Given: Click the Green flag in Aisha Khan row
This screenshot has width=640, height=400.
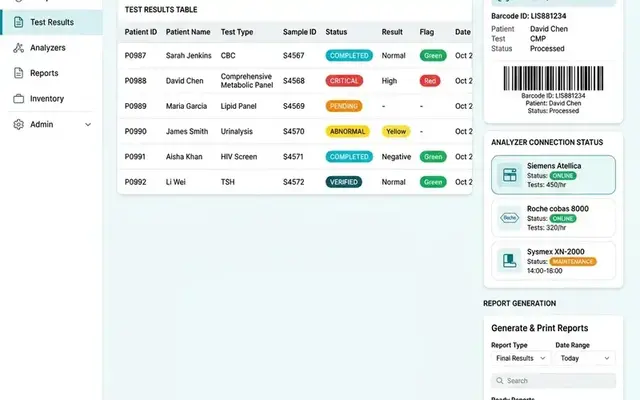Looking at the screenshot, I should 433,157.
